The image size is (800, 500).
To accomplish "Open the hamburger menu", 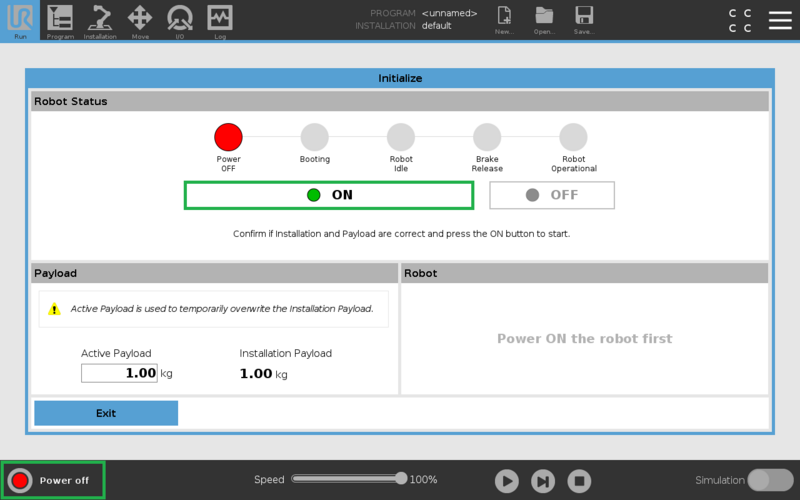I will point(780,20).
